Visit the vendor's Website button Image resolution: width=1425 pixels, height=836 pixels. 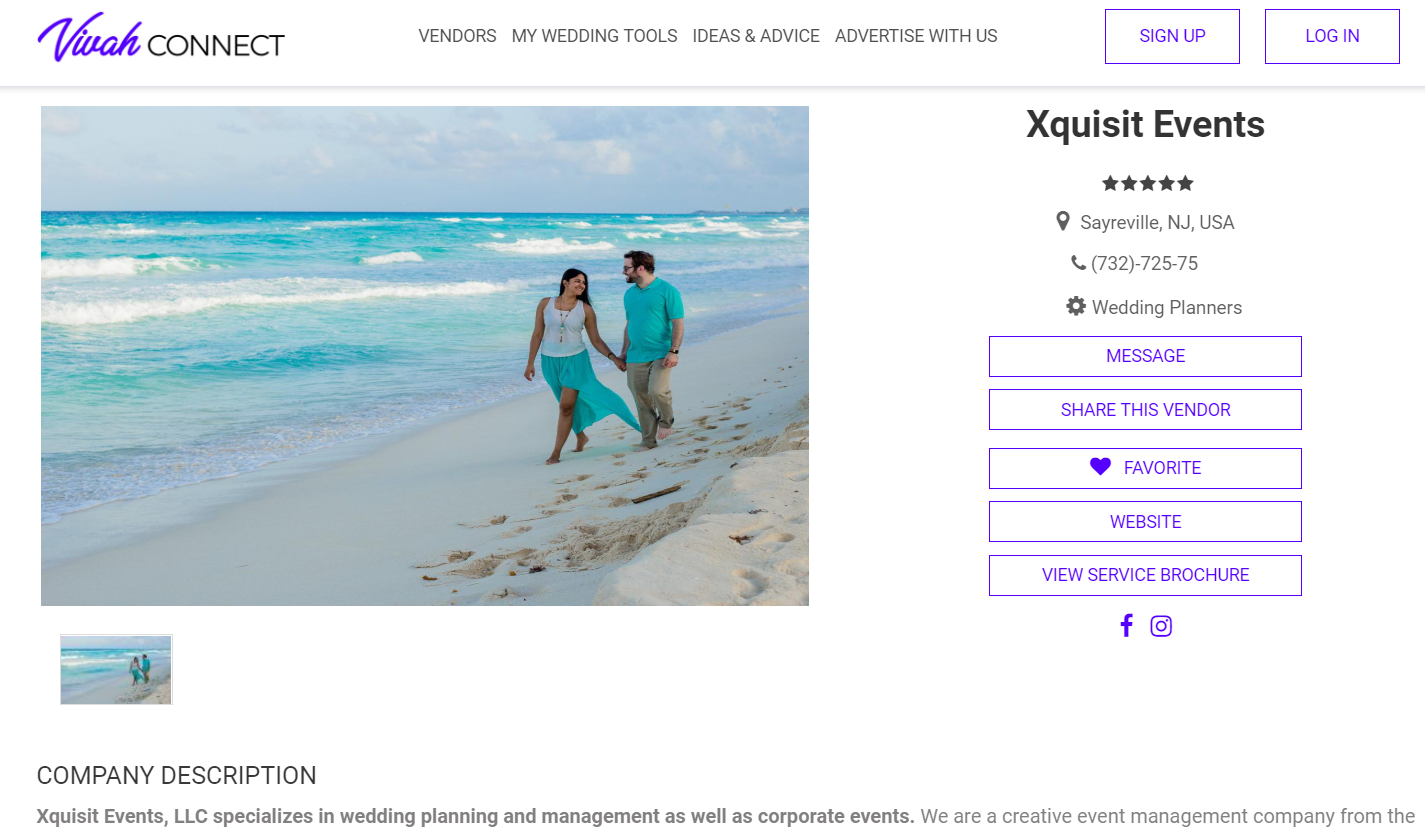[x=1145, y=522]
